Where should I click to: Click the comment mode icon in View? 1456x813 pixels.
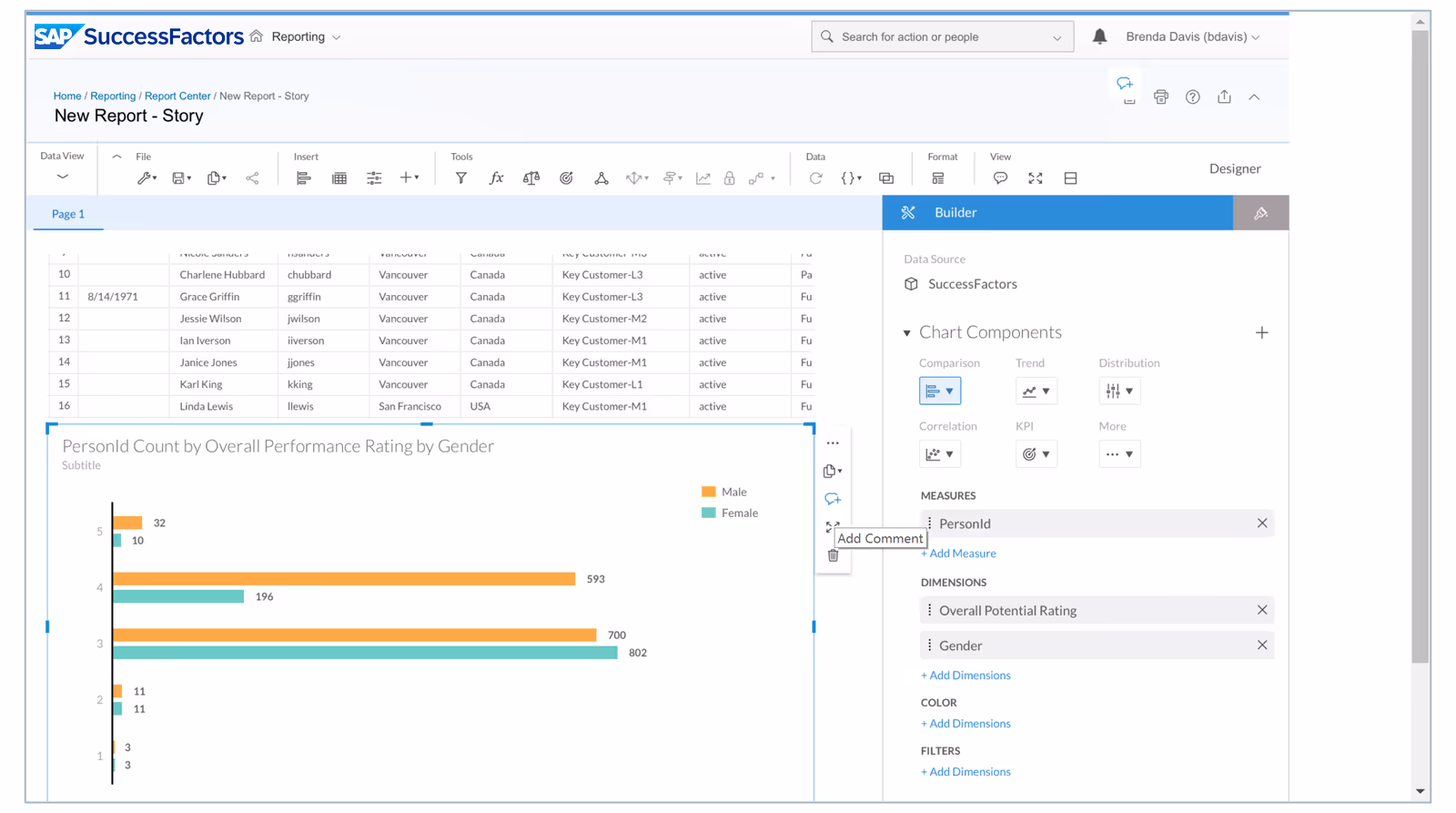coord(1000,178)
